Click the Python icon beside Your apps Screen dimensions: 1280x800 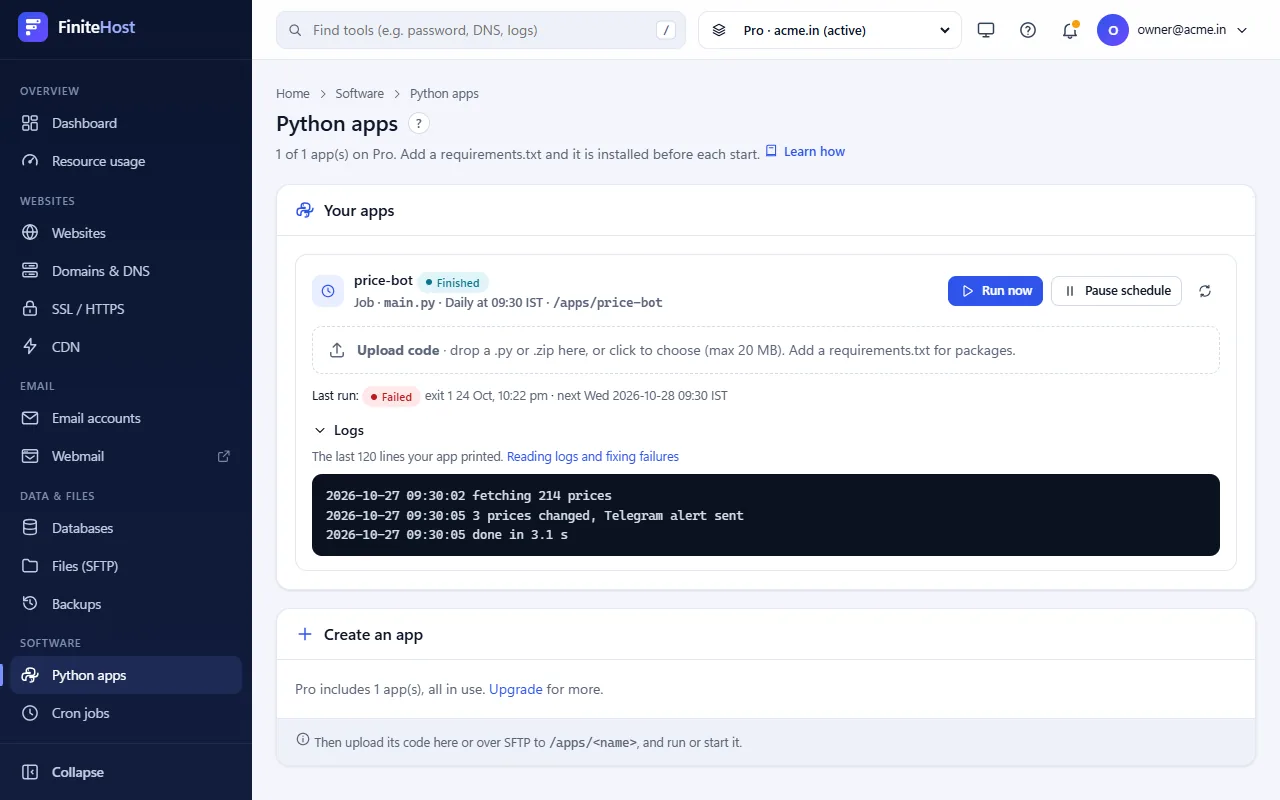click(305, 211)
